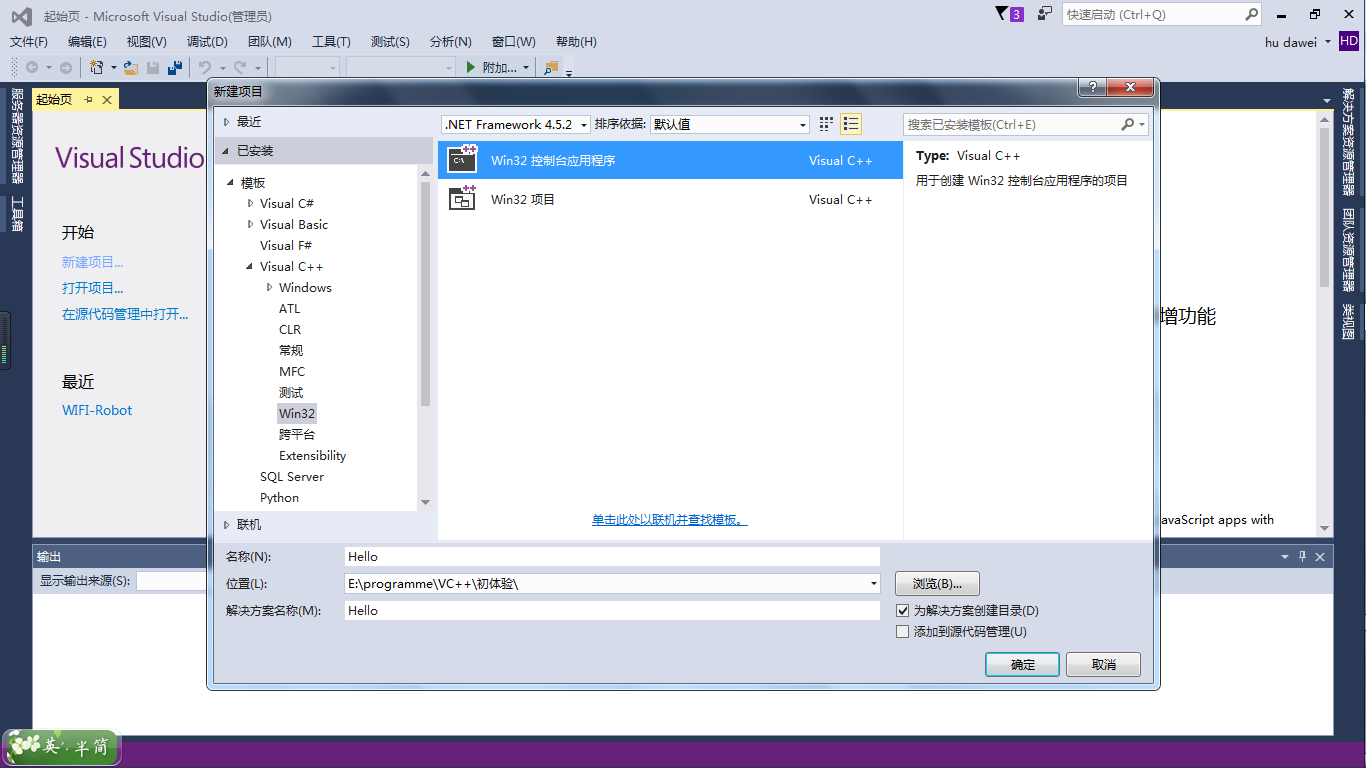Select 跨平台 in the template tree
The image size is (1366, 768).
point(297,434)
